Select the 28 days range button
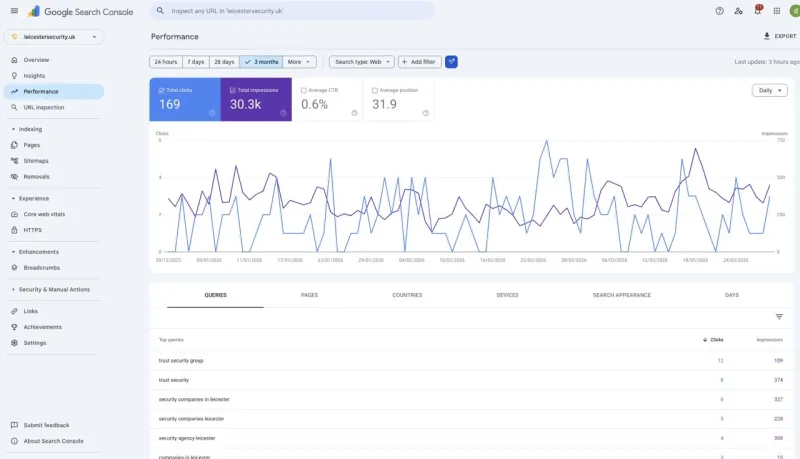 [x=224, y=62]
